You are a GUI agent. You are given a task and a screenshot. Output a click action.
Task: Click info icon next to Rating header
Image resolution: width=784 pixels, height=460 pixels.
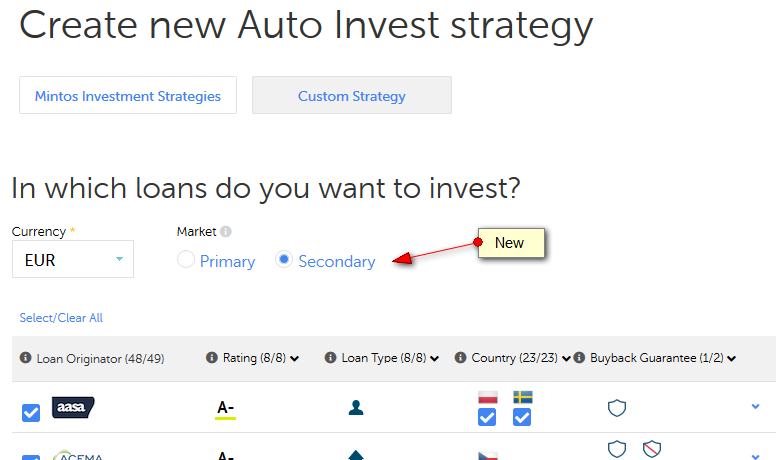click(212, 358)
